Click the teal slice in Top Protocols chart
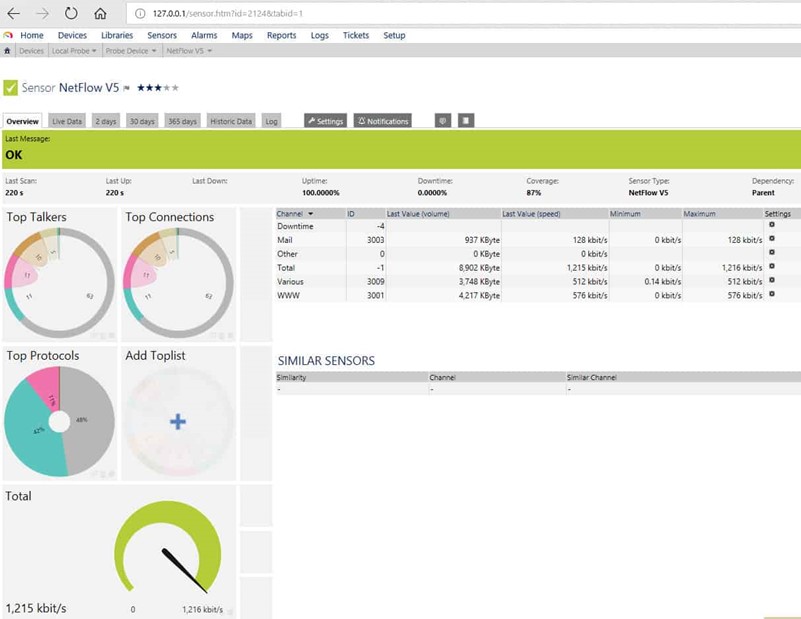 pyautogui.click(x=28, y=430)
